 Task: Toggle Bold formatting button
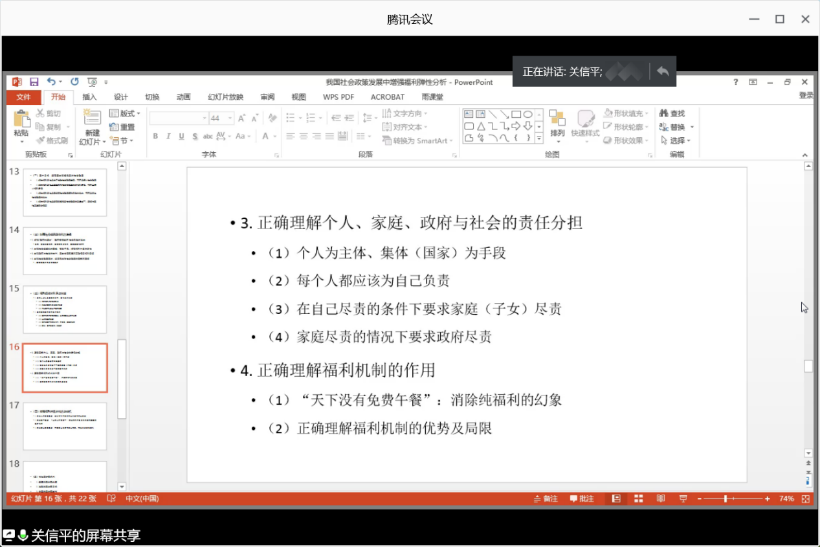pos(154,135)
